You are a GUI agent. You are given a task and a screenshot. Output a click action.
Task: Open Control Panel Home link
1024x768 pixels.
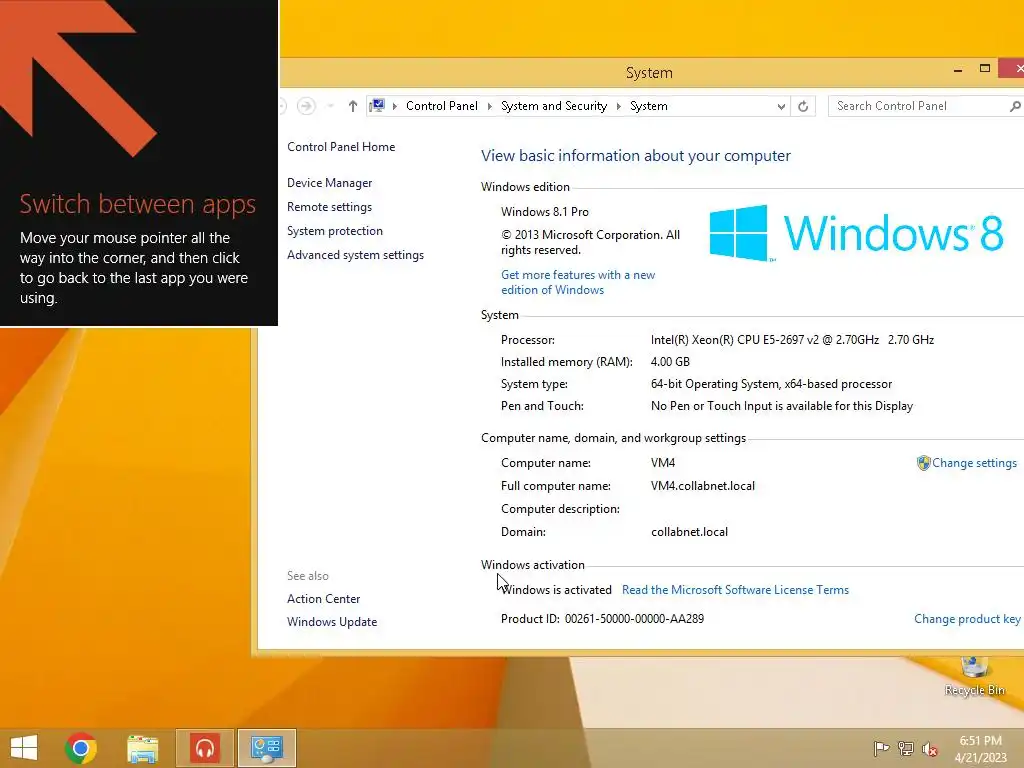[x=341, y=147]
